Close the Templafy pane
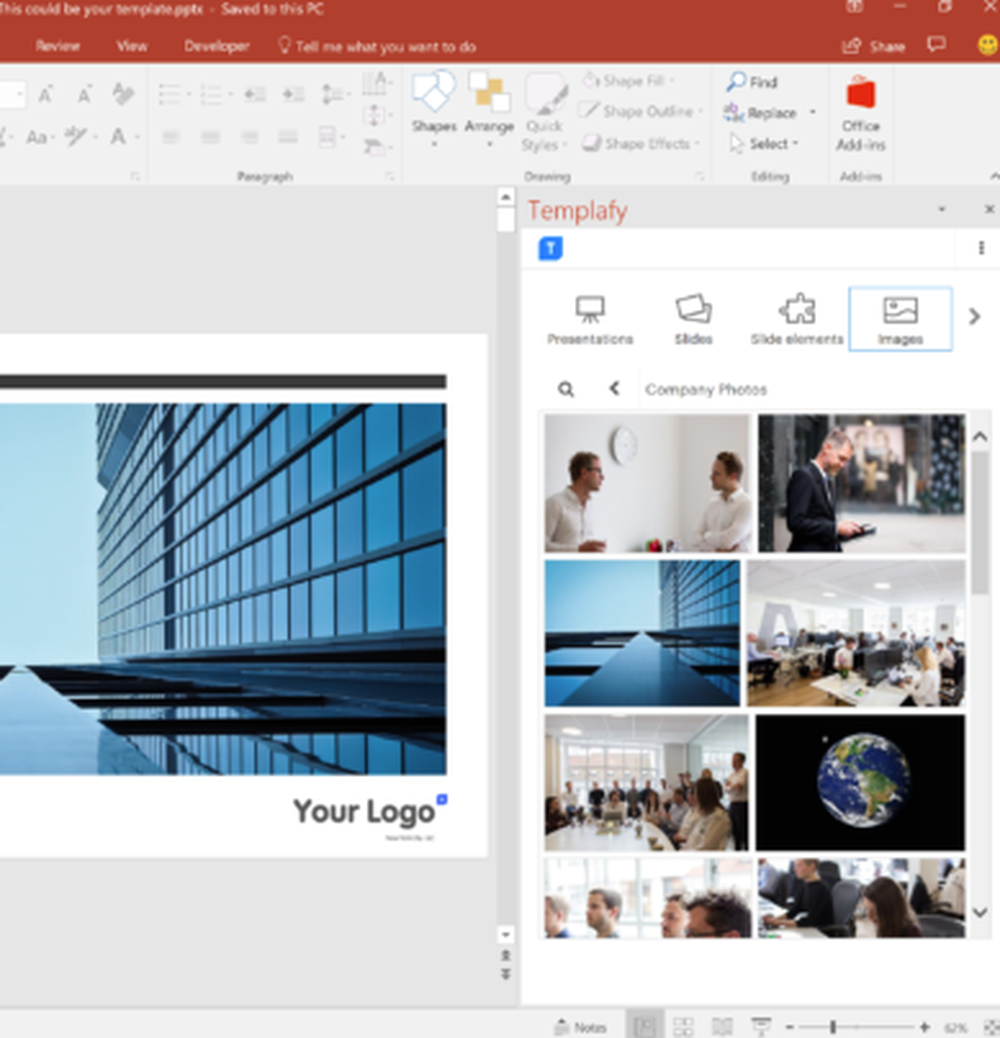 click(x=989, y=209)
